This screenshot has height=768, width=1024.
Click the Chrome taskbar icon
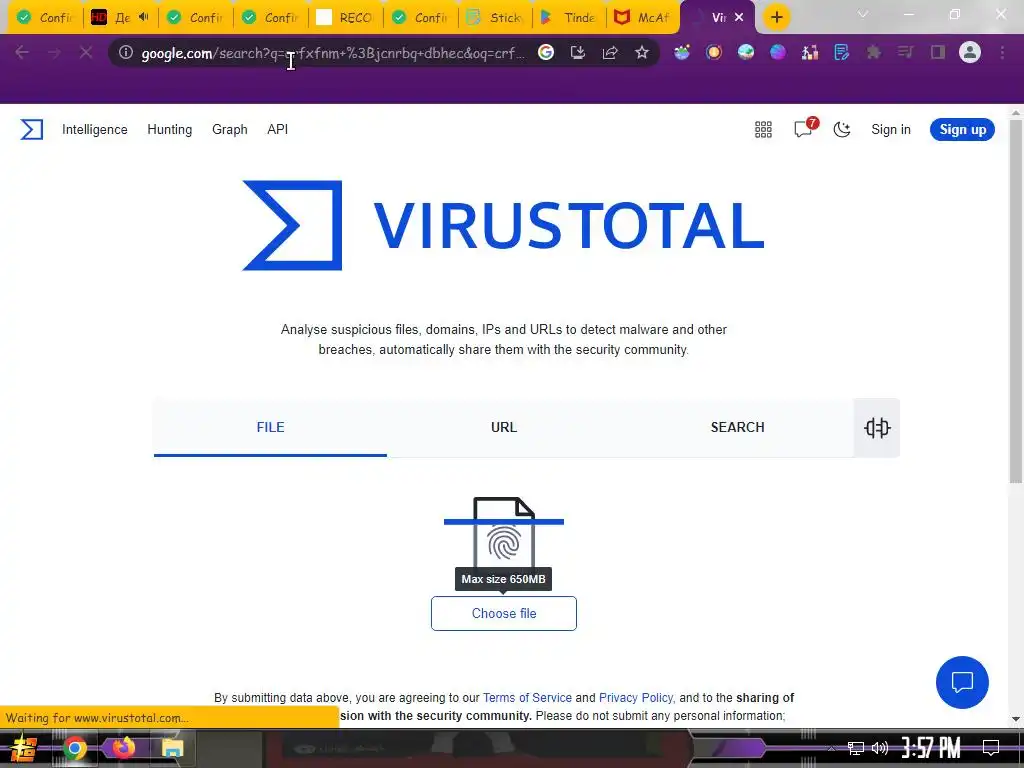click(x=74, y=748)
